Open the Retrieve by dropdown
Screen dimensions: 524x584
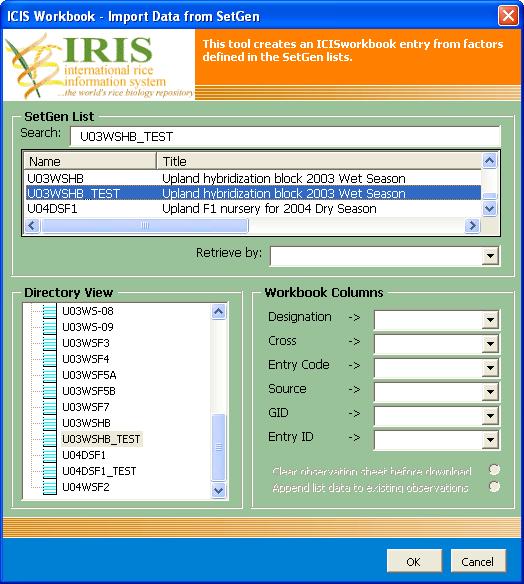[490, 256]
